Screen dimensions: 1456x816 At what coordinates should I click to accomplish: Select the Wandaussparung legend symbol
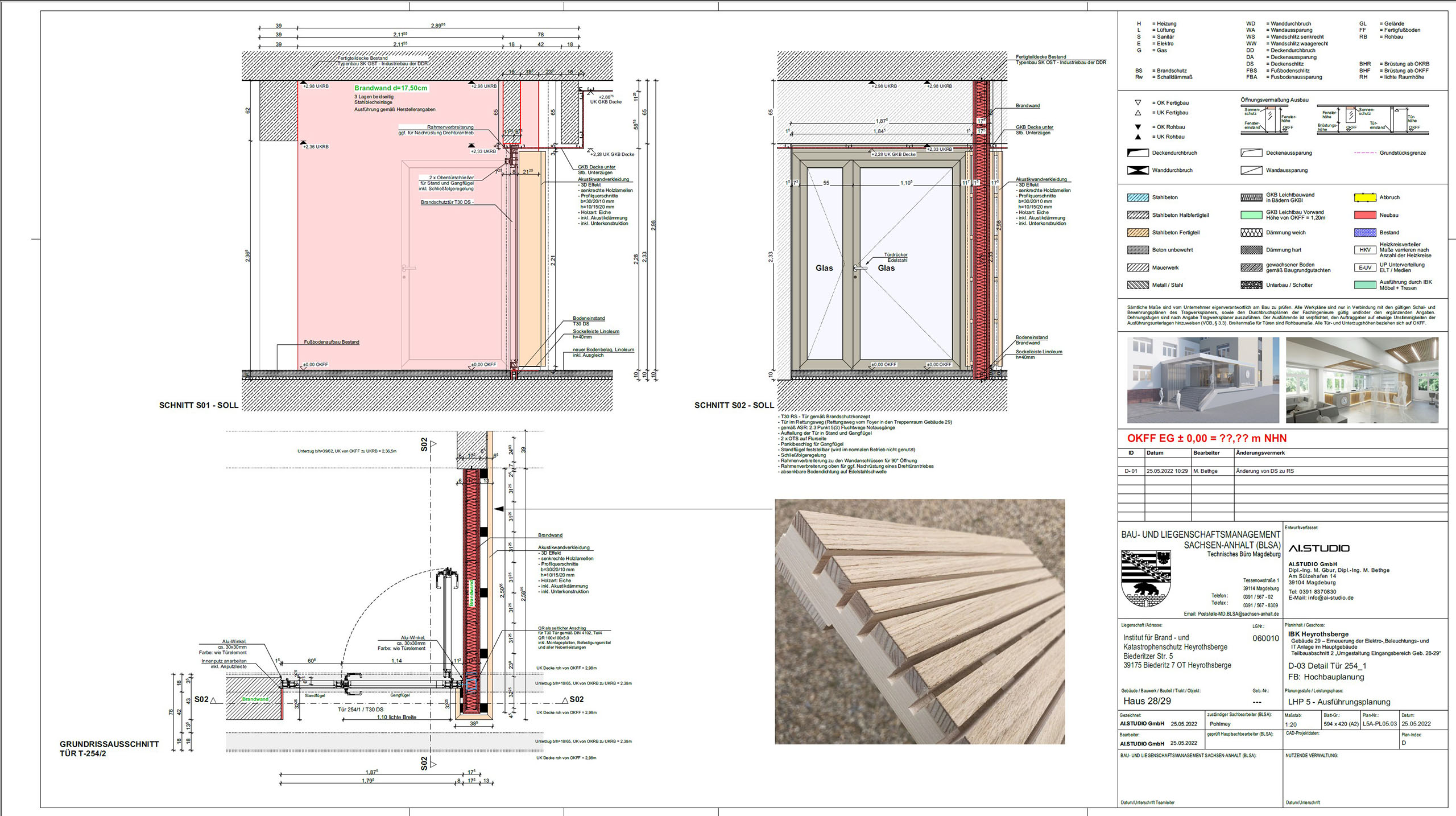1251,170
